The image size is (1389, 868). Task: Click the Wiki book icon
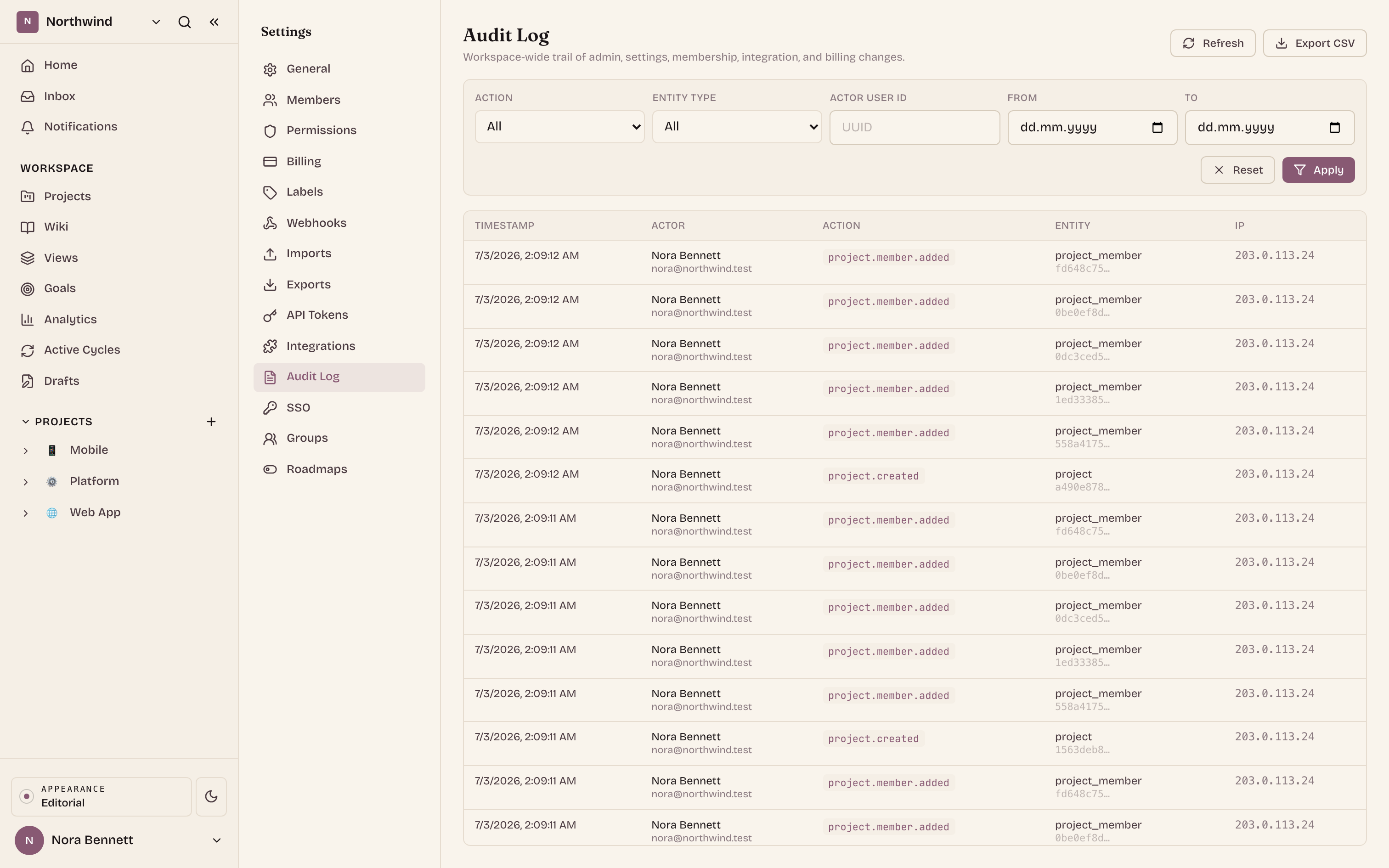coord(28,227)
